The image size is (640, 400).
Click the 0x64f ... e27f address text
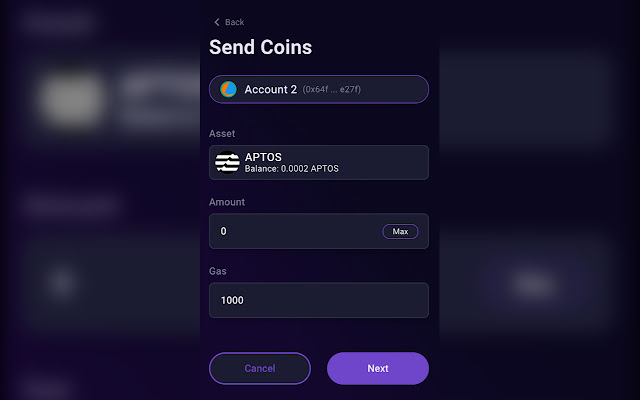click(331, 89)
